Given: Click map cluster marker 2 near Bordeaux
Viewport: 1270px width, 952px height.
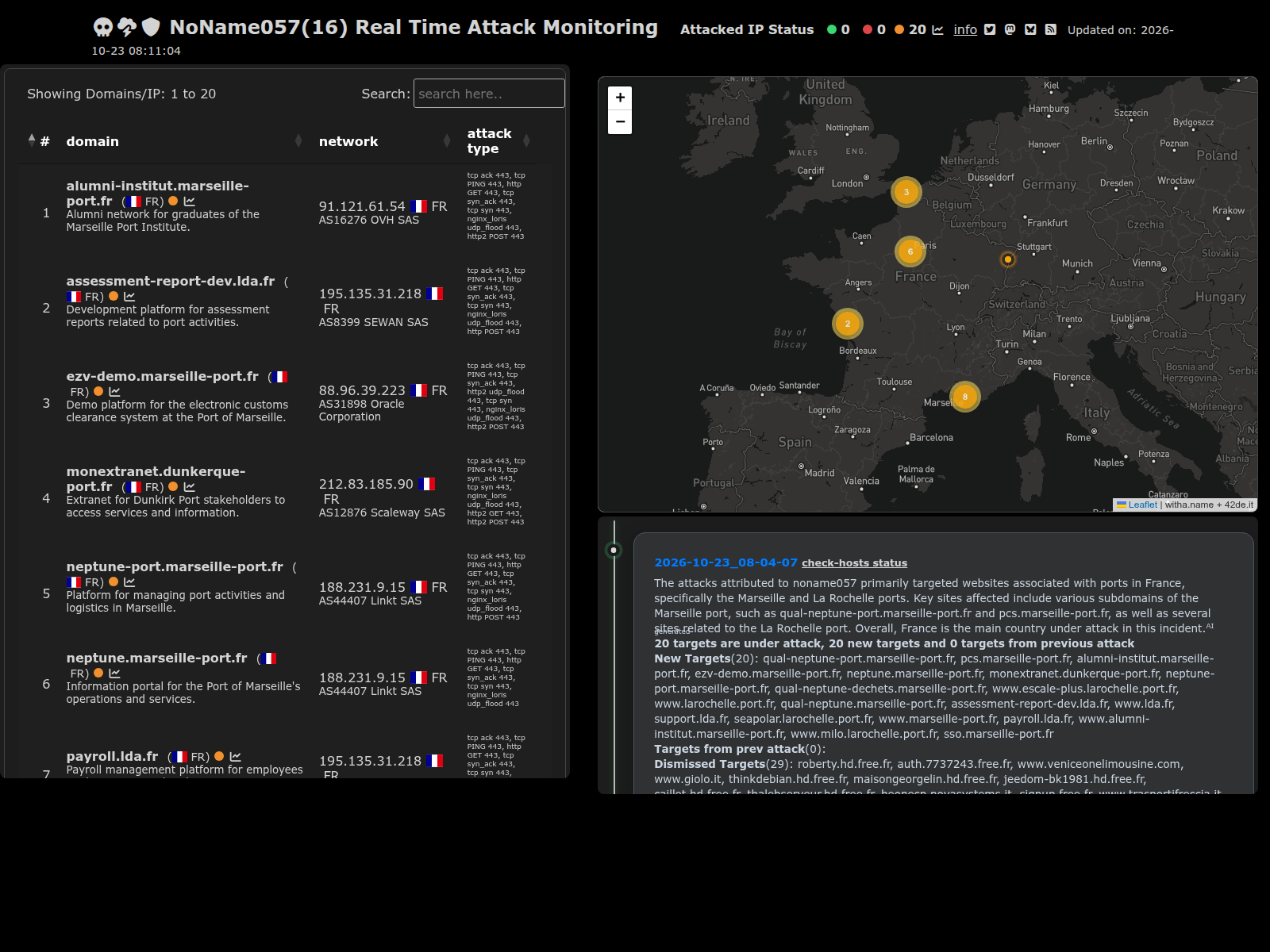Looking at the screenshot, I should 848,324.
